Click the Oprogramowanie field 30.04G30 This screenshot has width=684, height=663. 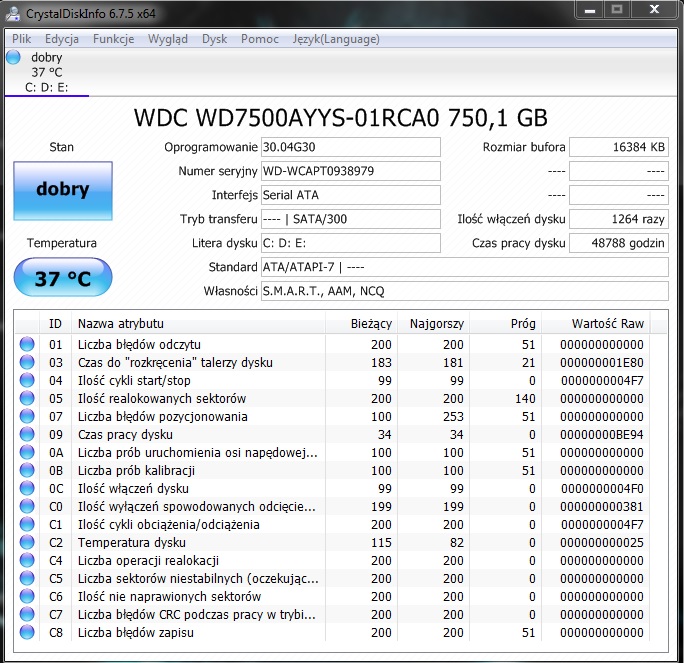pos(351,147)
